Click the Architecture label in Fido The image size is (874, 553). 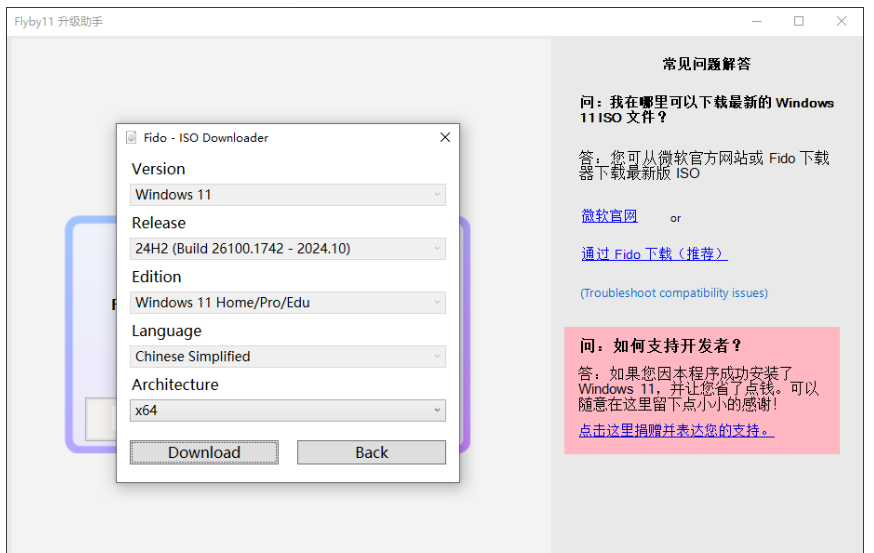coord(175,385)
